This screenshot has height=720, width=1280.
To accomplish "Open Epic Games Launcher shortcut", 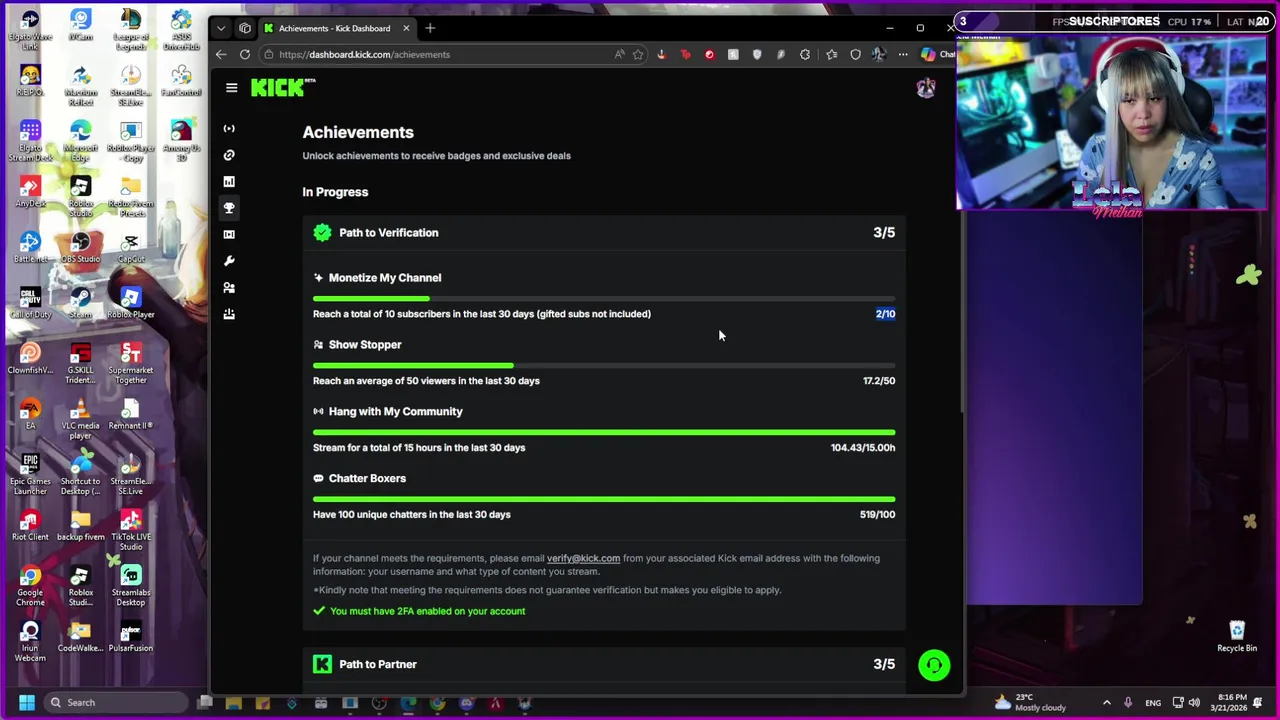I will [x=30, y=473].
